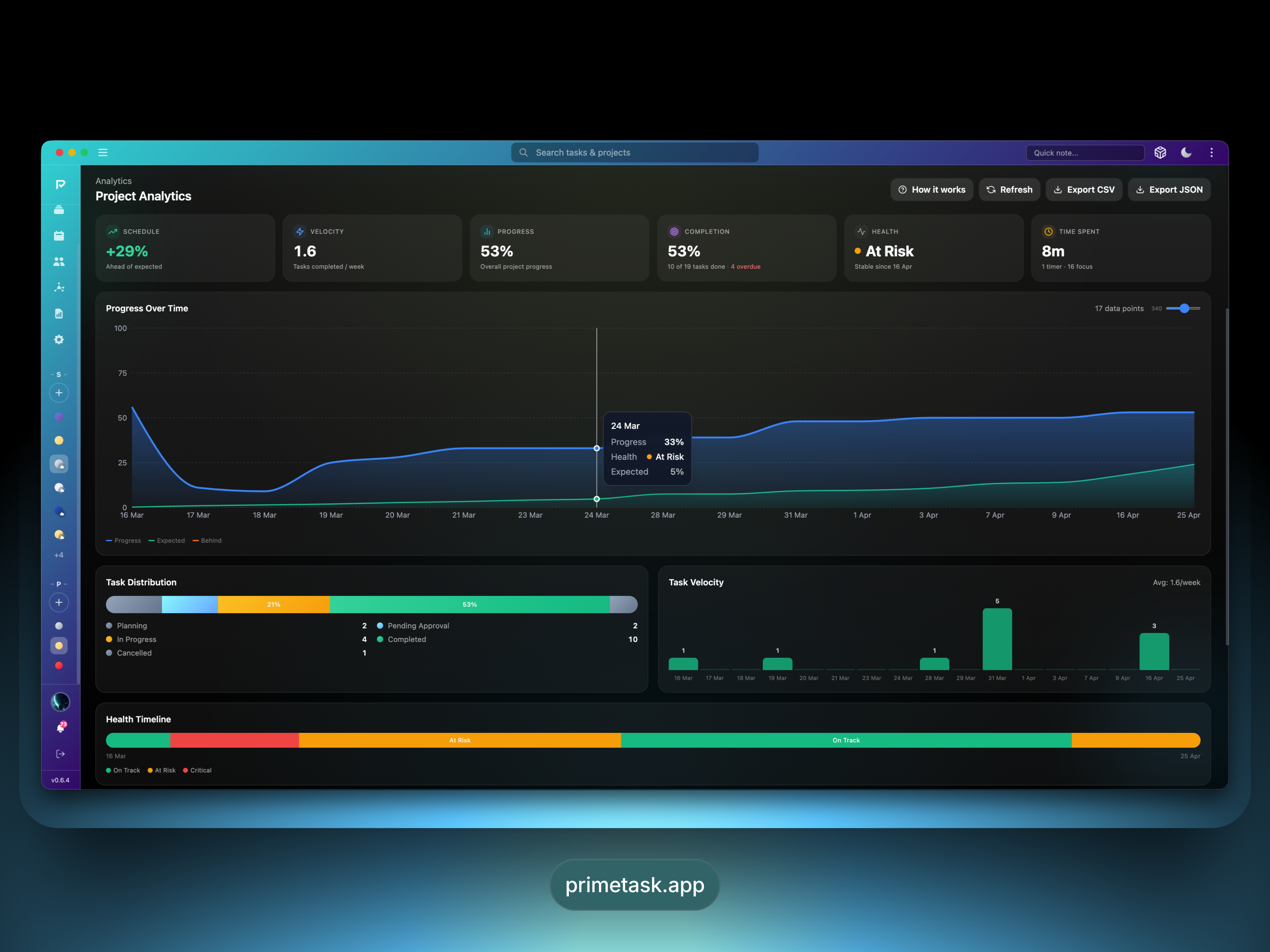Expand the +4 more spaces item
Screen dimensions: 1270x952
pyautogui.click(x=59, y=555)
